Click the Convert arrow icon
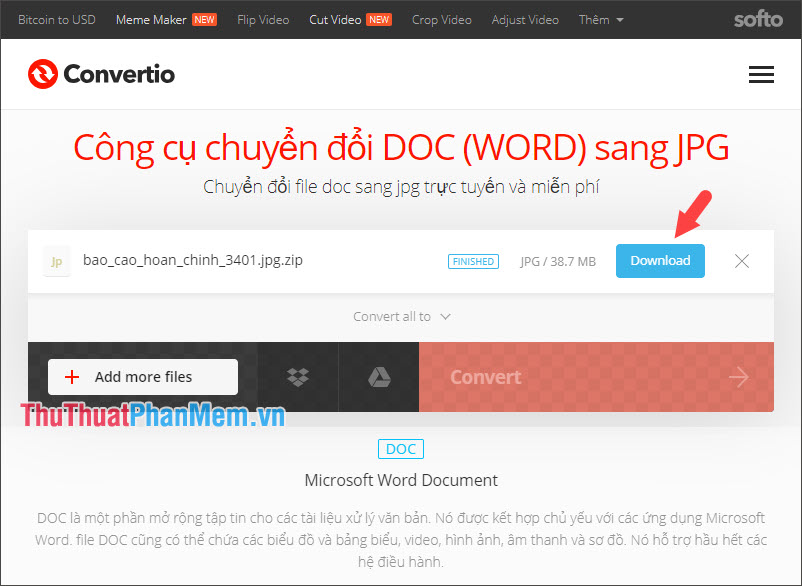Viewport: 802px width, 586px height. (x=738, y=377)
